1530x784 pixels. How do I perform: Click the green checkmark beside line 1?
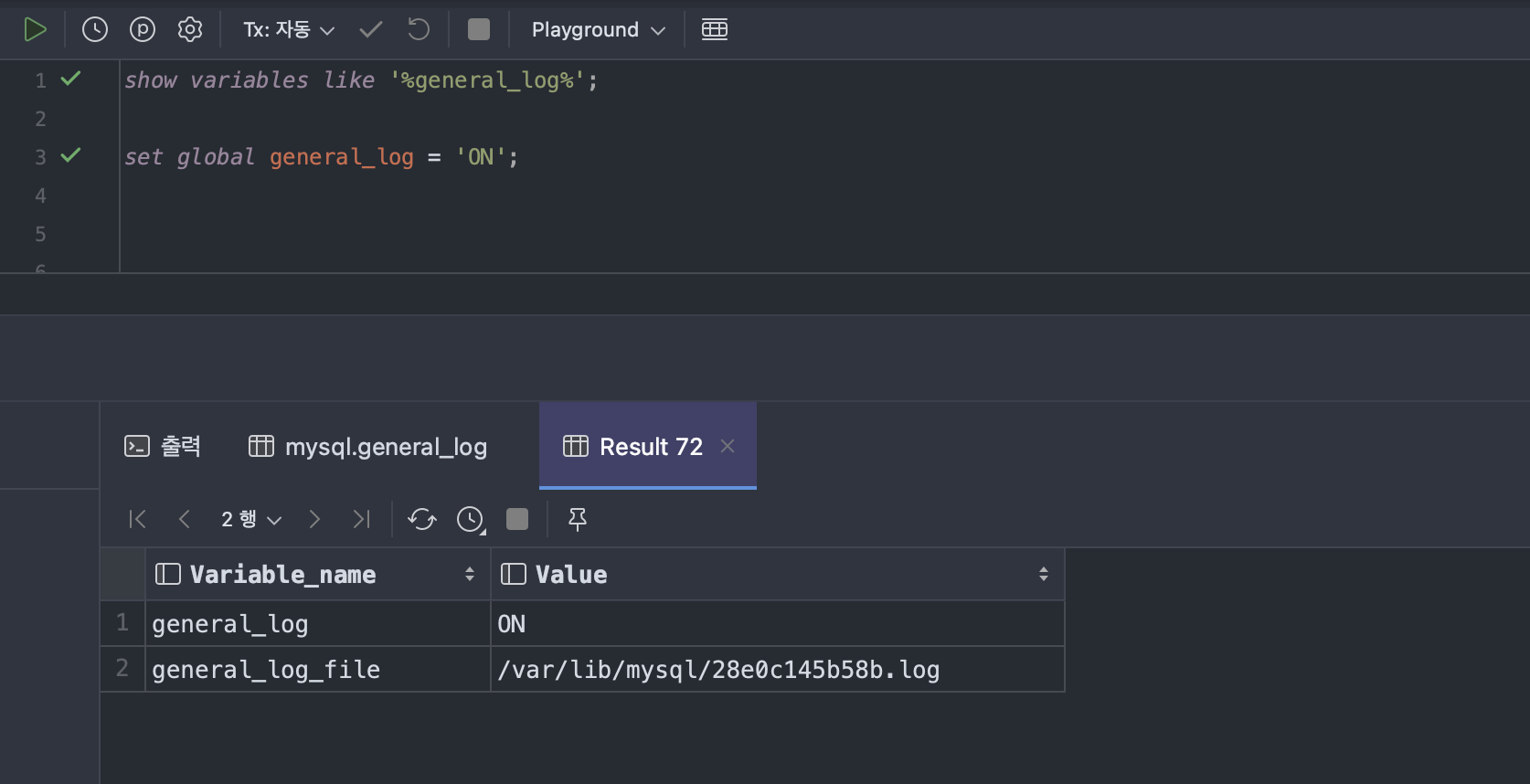click(70, 79)
